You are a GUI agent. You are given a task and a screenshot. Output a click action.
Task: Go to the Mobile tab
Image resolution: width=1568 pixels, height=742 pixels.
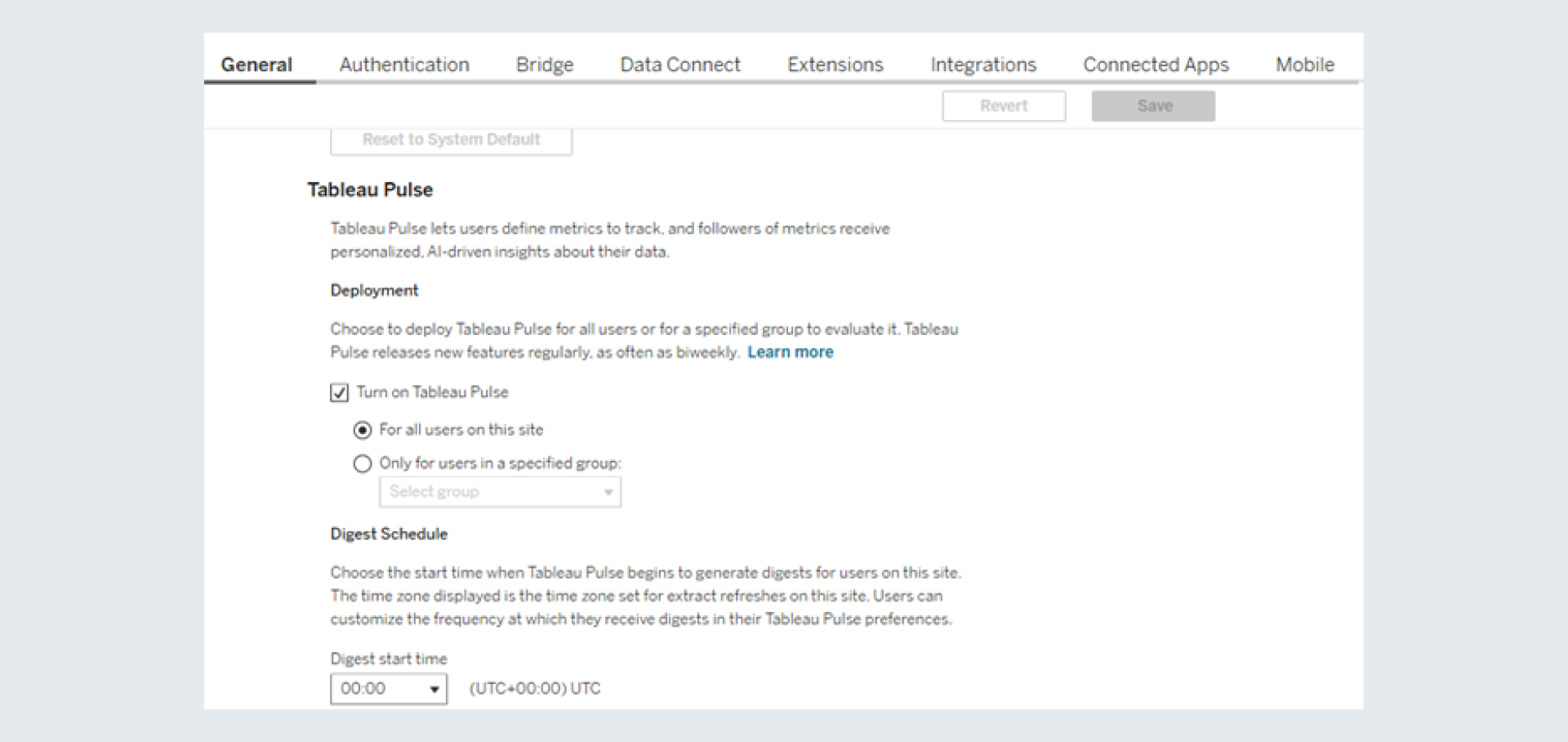click(1305, 65)
